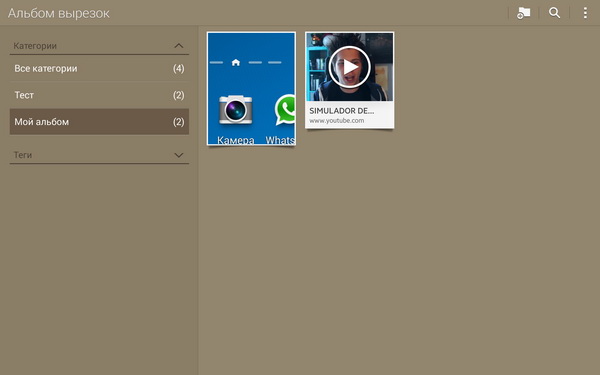The width and height of the screenshot is (600, 375).
Task: Click the camera icon in first clipping
Action: 235,110
